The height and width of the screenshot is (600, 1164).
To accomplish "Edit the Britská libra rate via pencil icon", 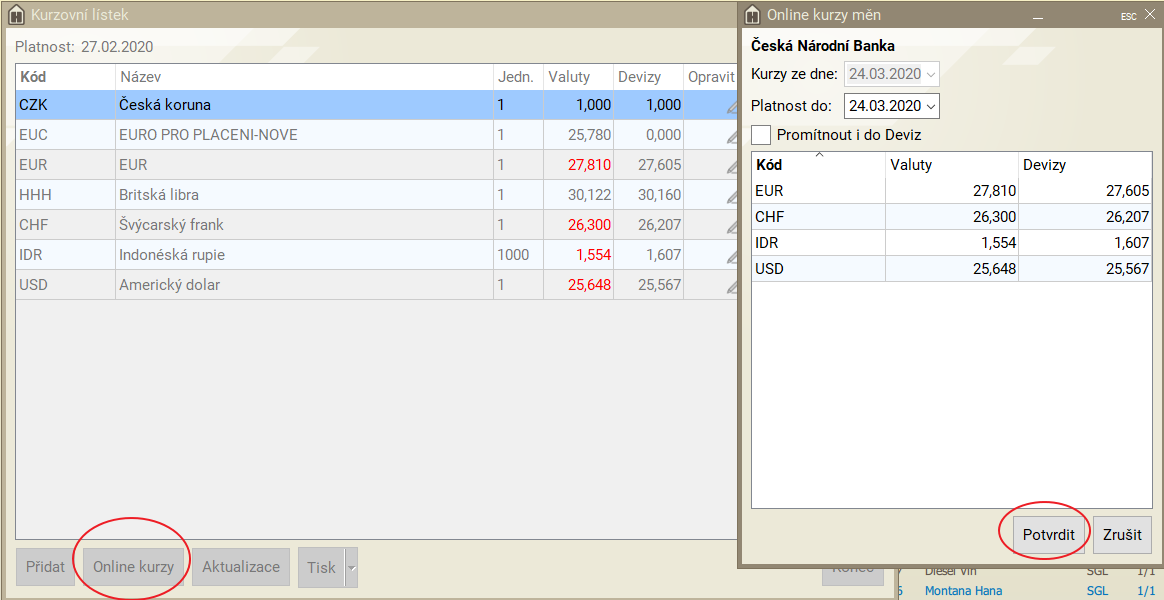I will 732,196.
